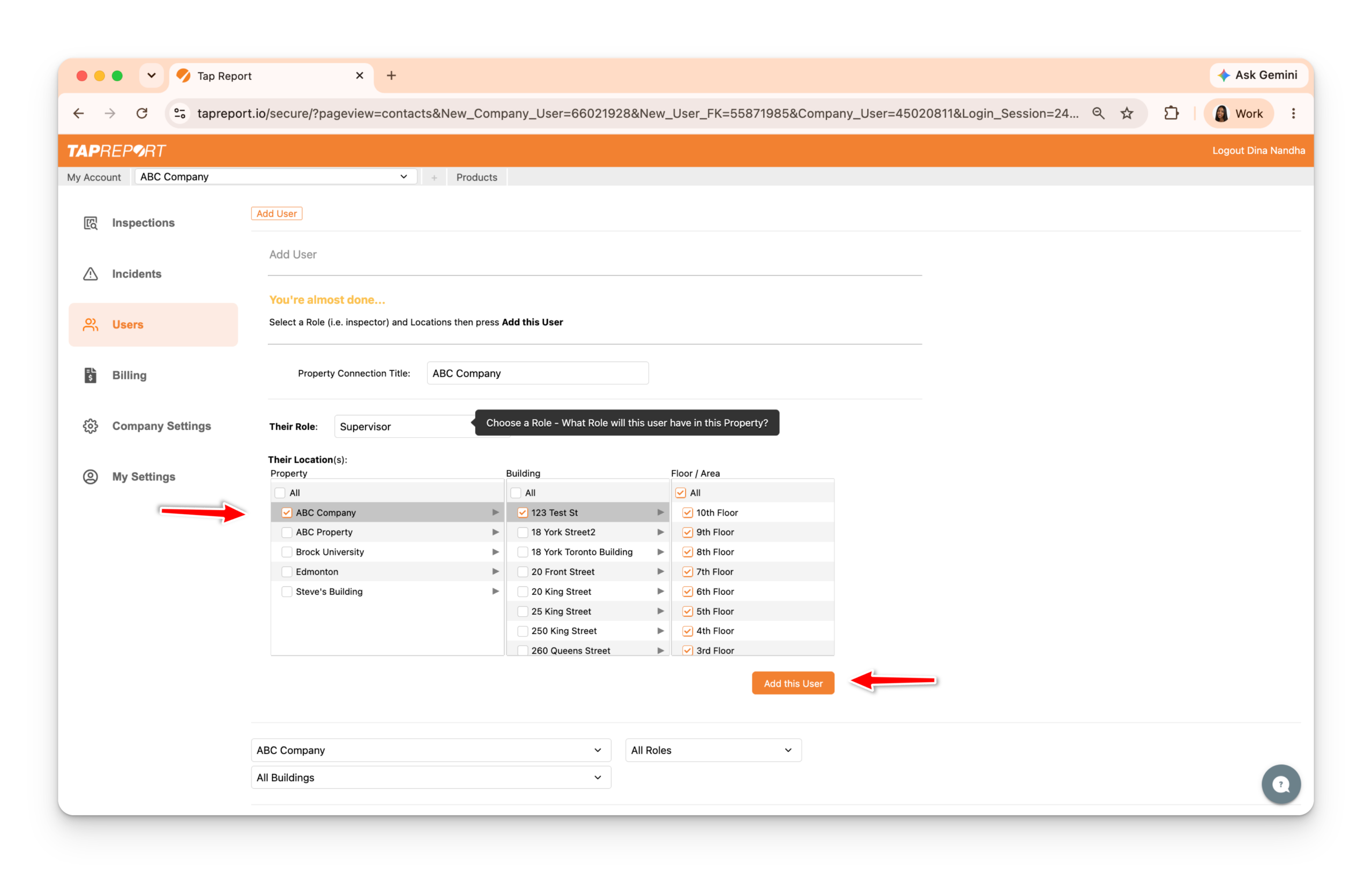The width and height of the screenshot is (1372, 873).
Task: Click the browser forward arrow
Action: click(110, 114)
